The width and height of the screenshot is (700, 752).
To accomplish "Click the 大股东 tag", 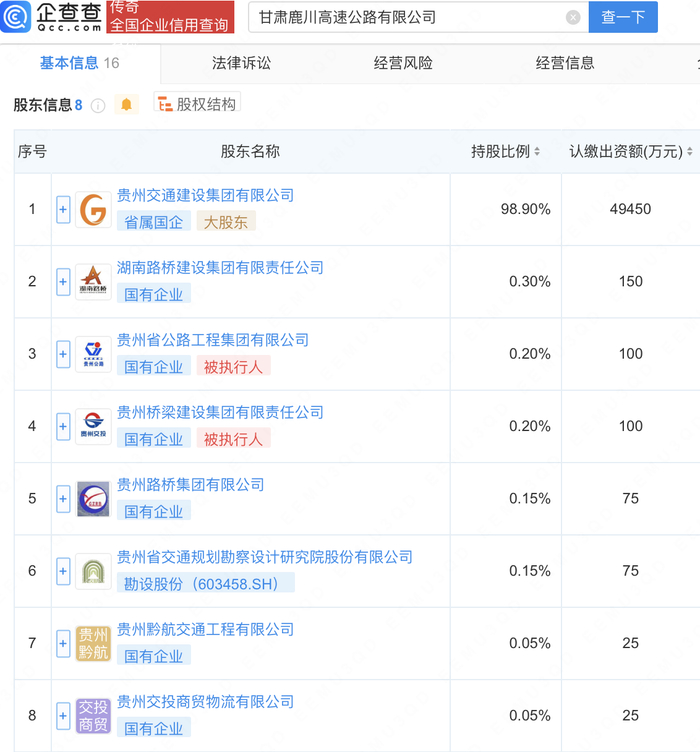I will click(x=226, y=222).
